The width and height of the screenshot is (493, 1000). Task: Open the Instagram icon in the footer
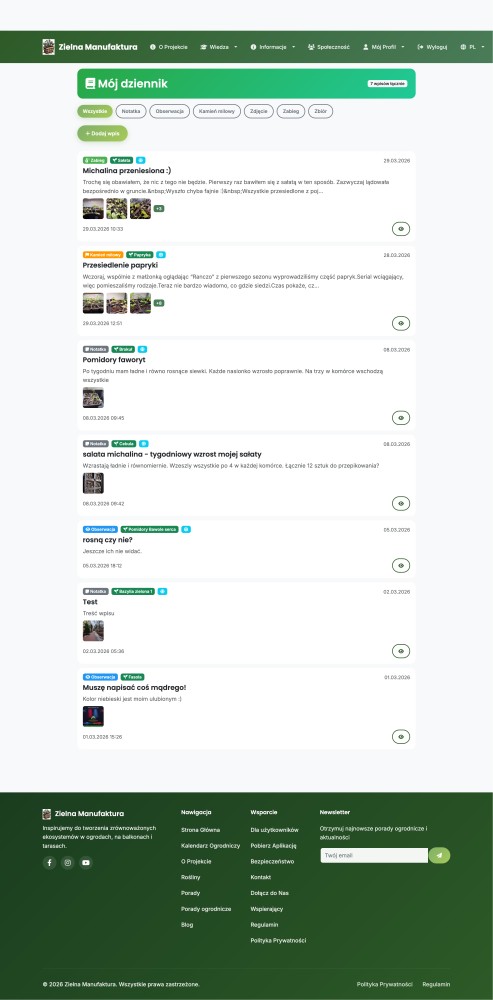68,863
